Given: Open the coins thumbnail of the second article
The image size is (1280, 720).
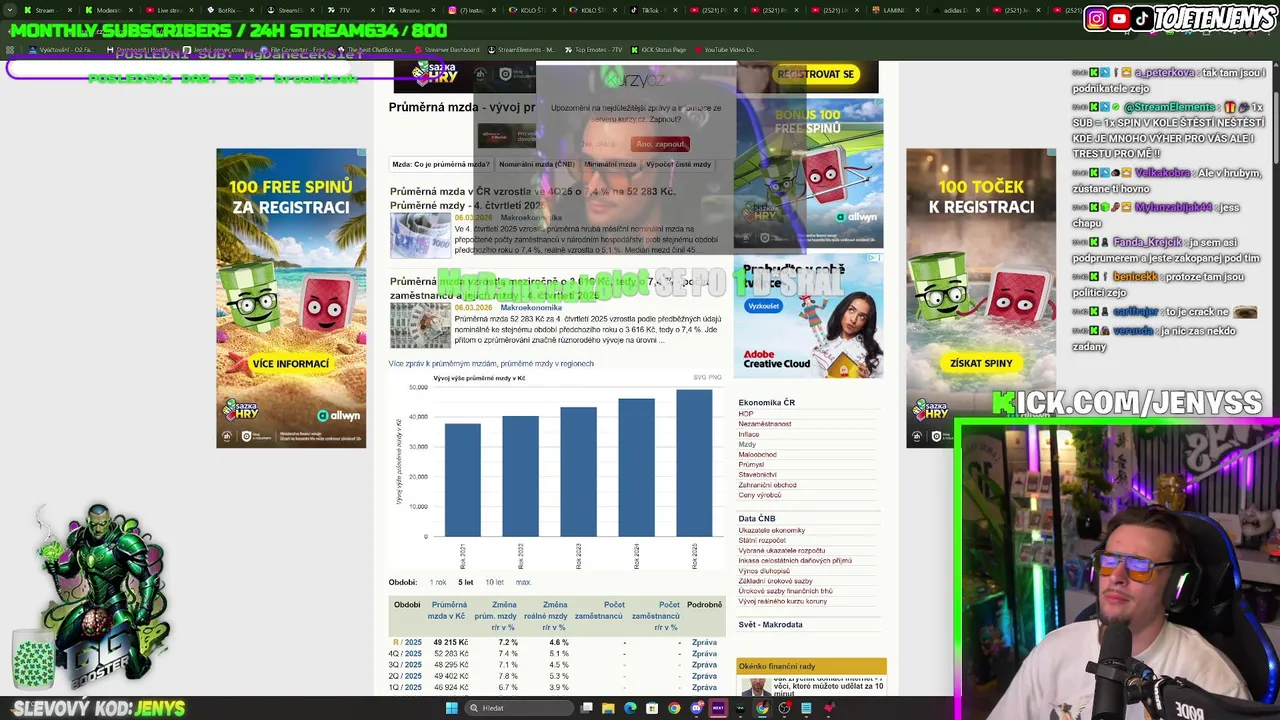Looking at the screenshot, I should (x=420, y=325).
